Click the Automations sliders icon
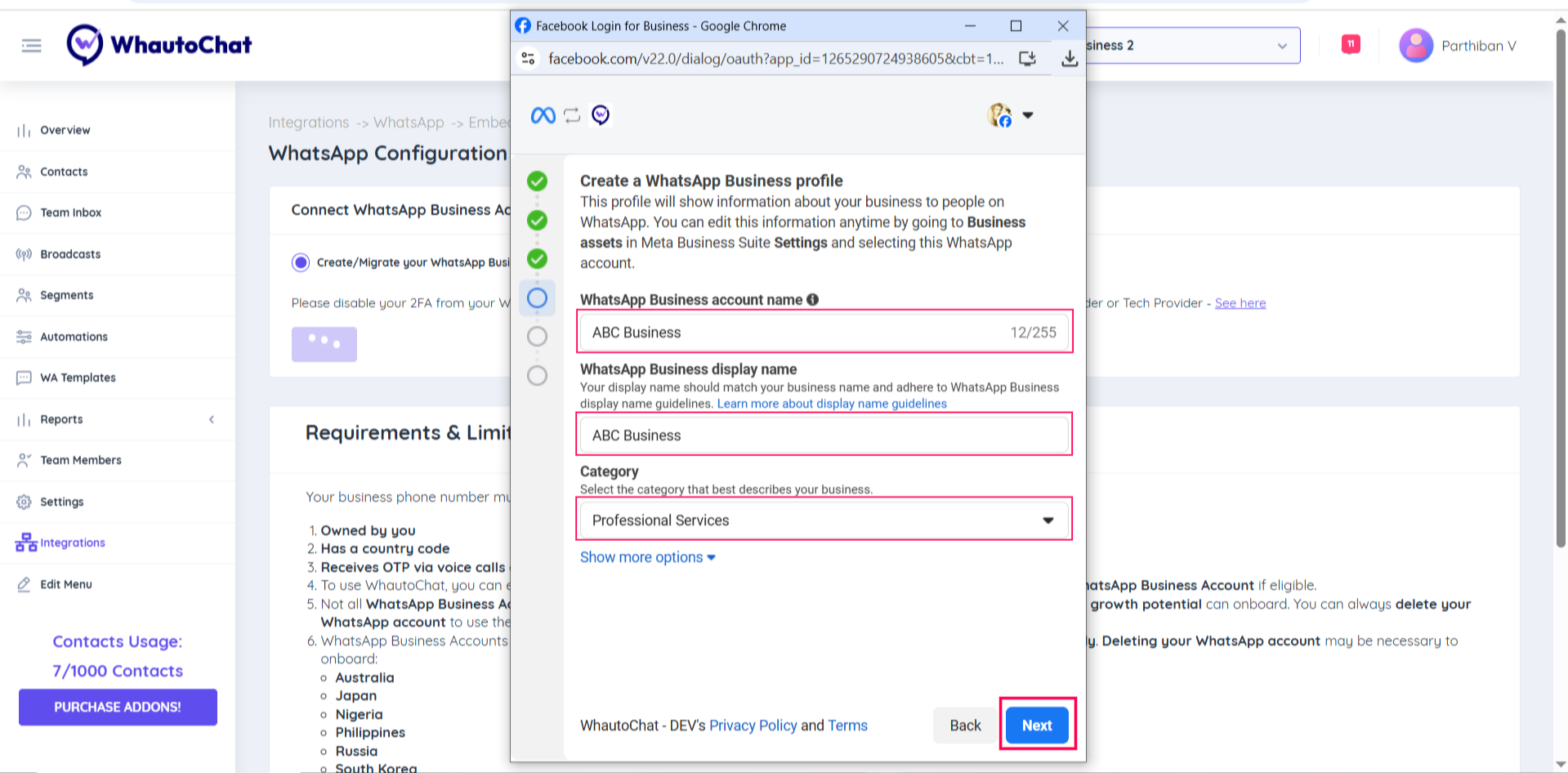Image resolution: width=1568 pixels, height=773 pixels. [x=24, y=337]
